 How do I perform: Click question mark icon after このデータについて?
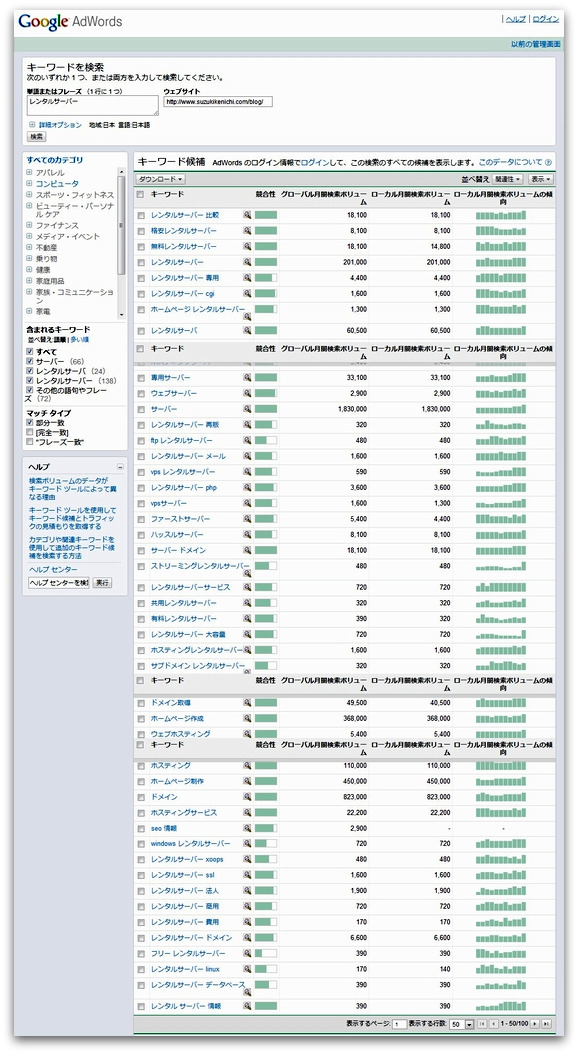pyautogui.click(x=548, y=163)
